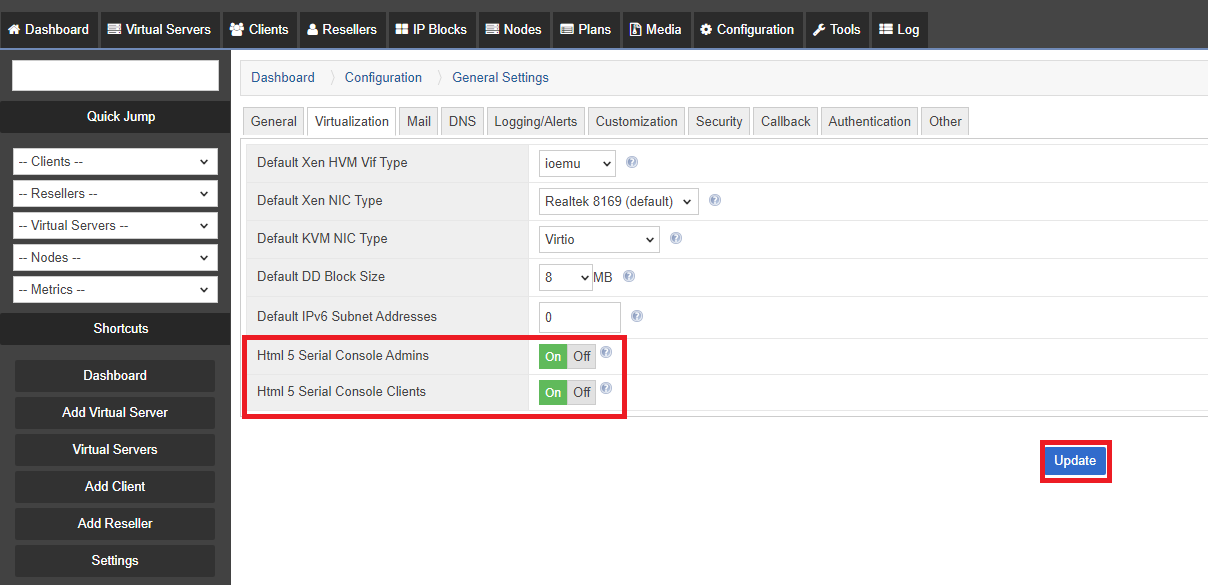Viewport: 1208px width, 585px height.
Task: Open Plans in top navigation
Action: pos(586,29)
